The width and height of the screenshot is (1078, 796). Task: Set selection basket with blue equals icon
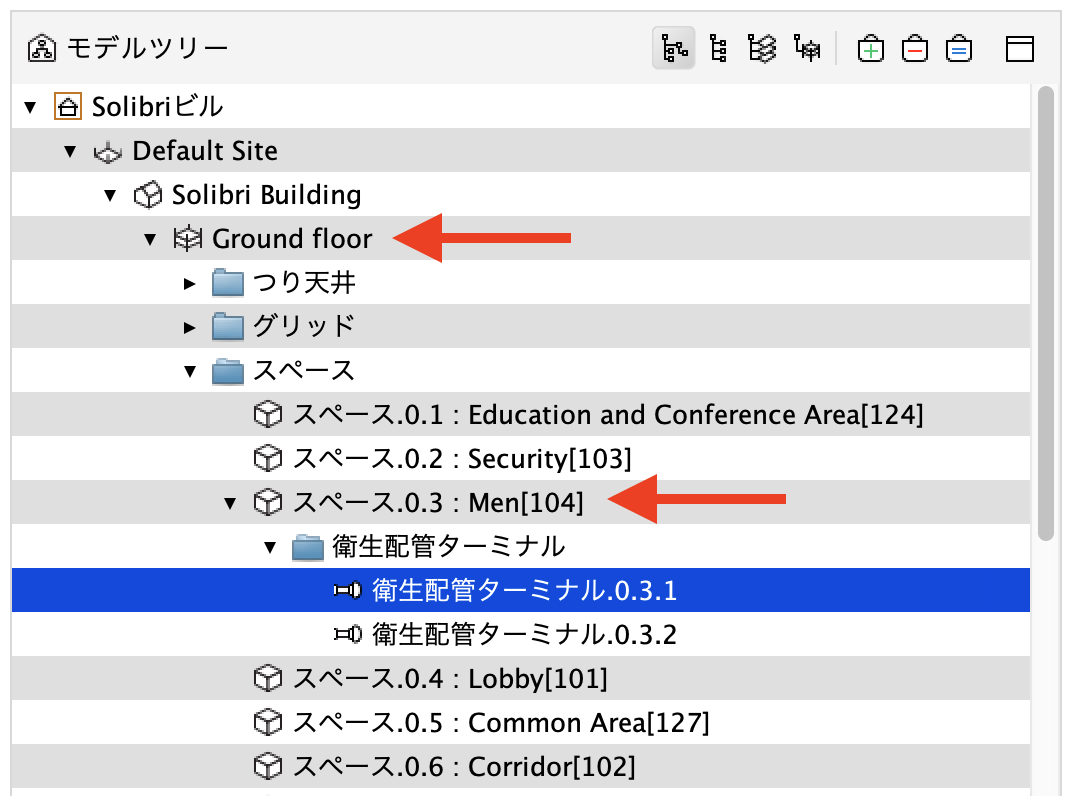click(x=958, y=49)
